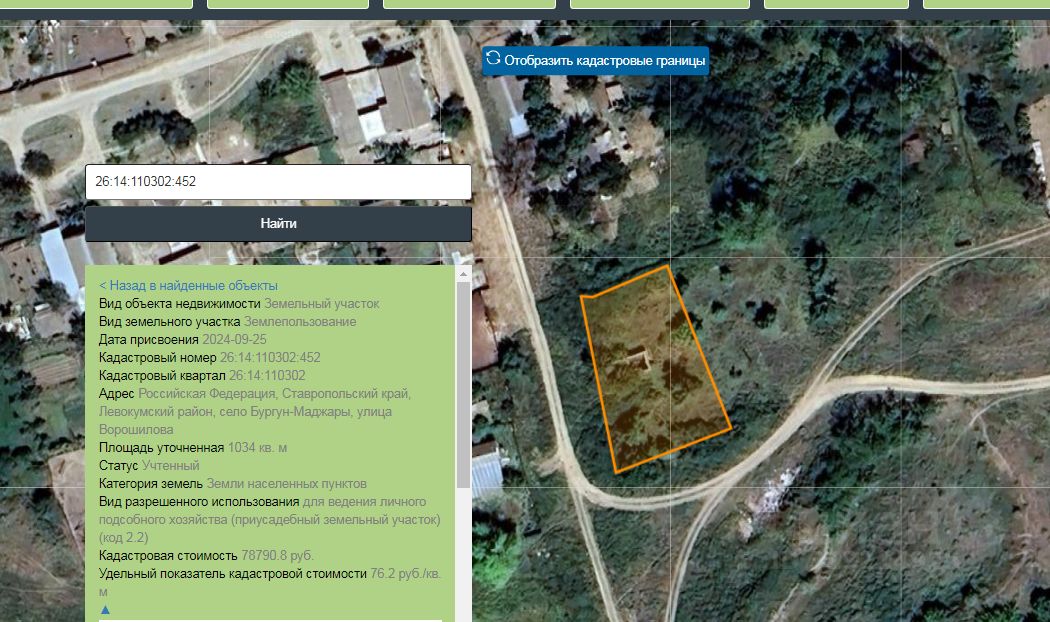The image size is (1050, 622).
Task: Click the Кадастровая стоимость value 78790.8 руб.
Action: (277, 556)
